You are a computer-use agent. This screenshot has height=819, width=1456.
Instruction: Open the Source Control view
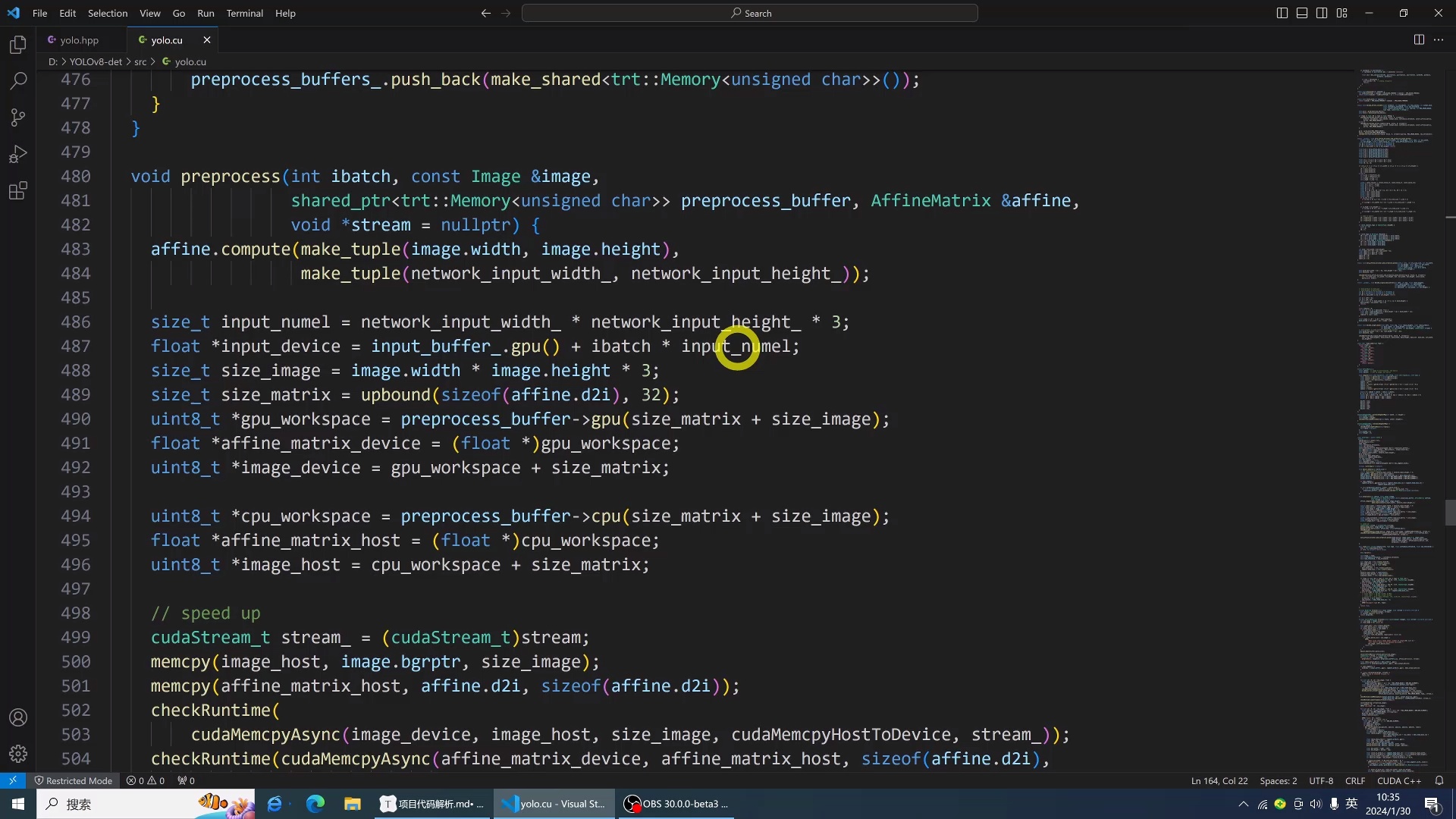18,118
